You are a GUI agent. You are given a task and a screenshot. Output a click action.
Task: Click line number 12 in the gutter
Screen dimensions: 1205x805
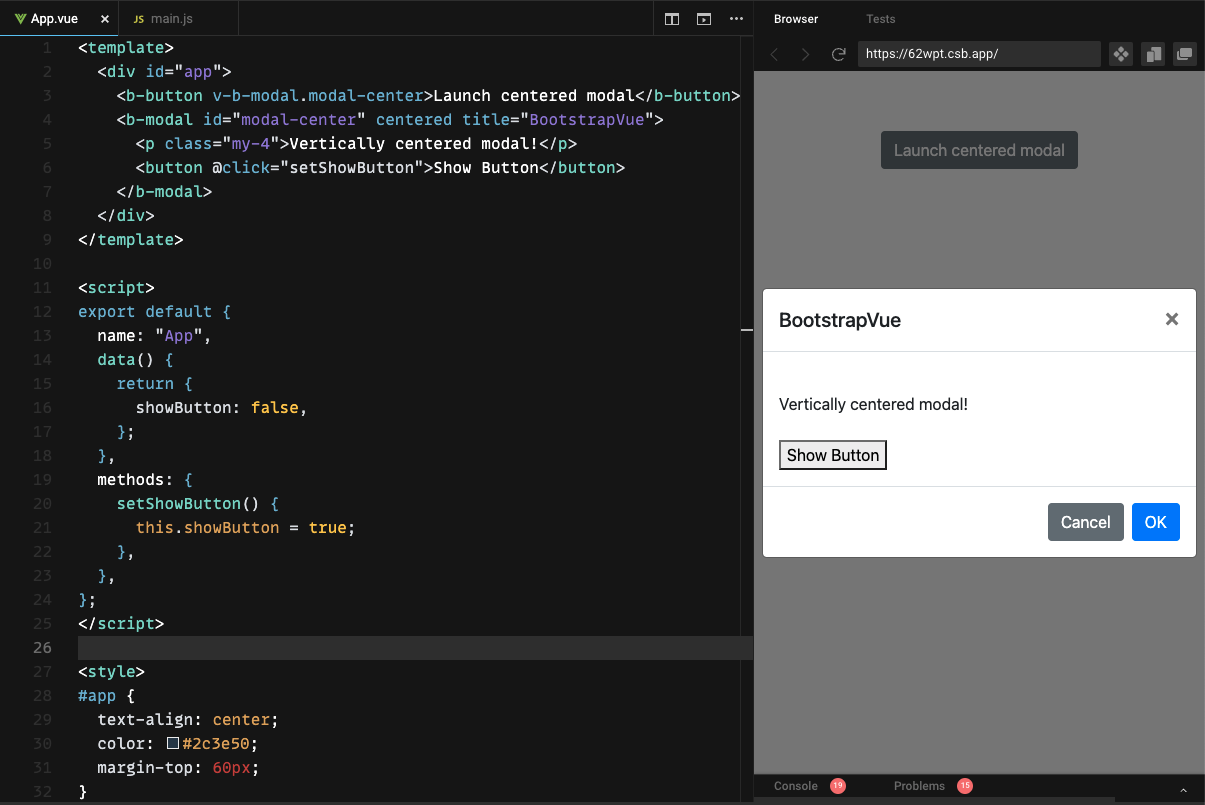click(42, 312)
